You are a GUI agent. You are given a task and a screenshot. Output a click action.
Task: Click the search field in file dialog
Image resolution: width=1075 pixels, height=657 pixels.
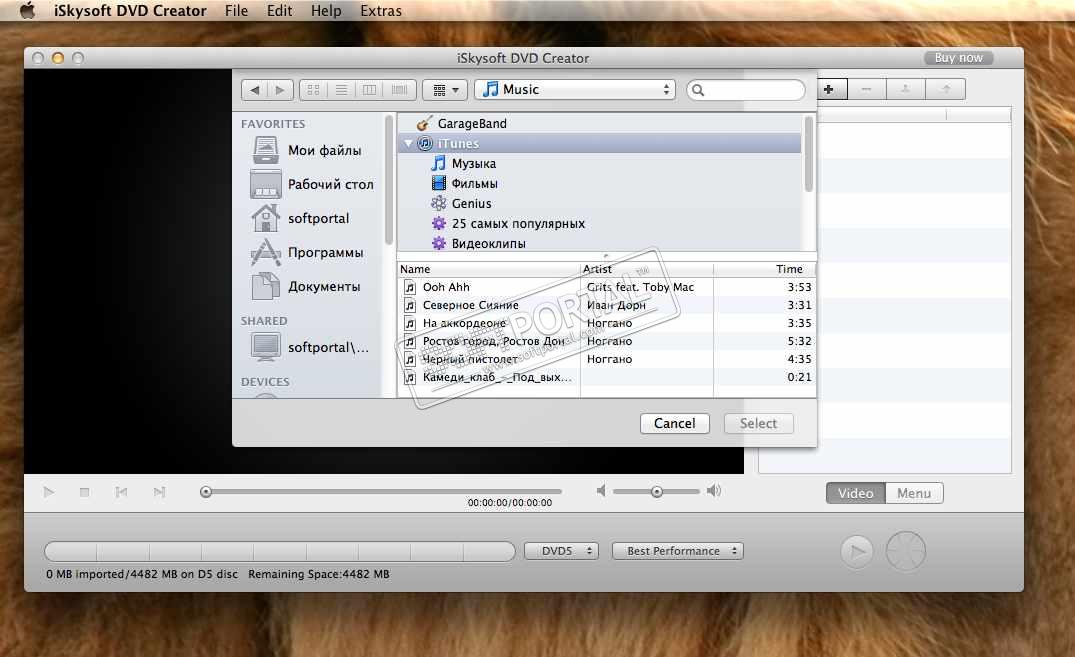[745, 90]
